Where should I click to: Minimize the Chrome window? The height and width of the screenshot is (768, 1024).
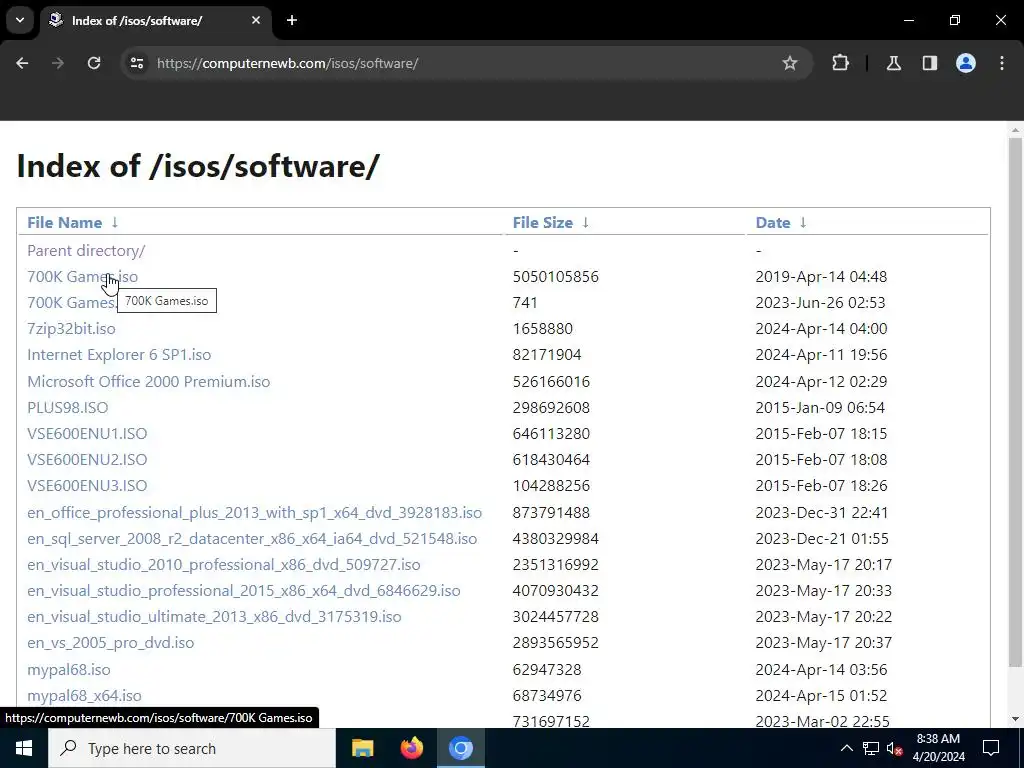tap(908, 20)
